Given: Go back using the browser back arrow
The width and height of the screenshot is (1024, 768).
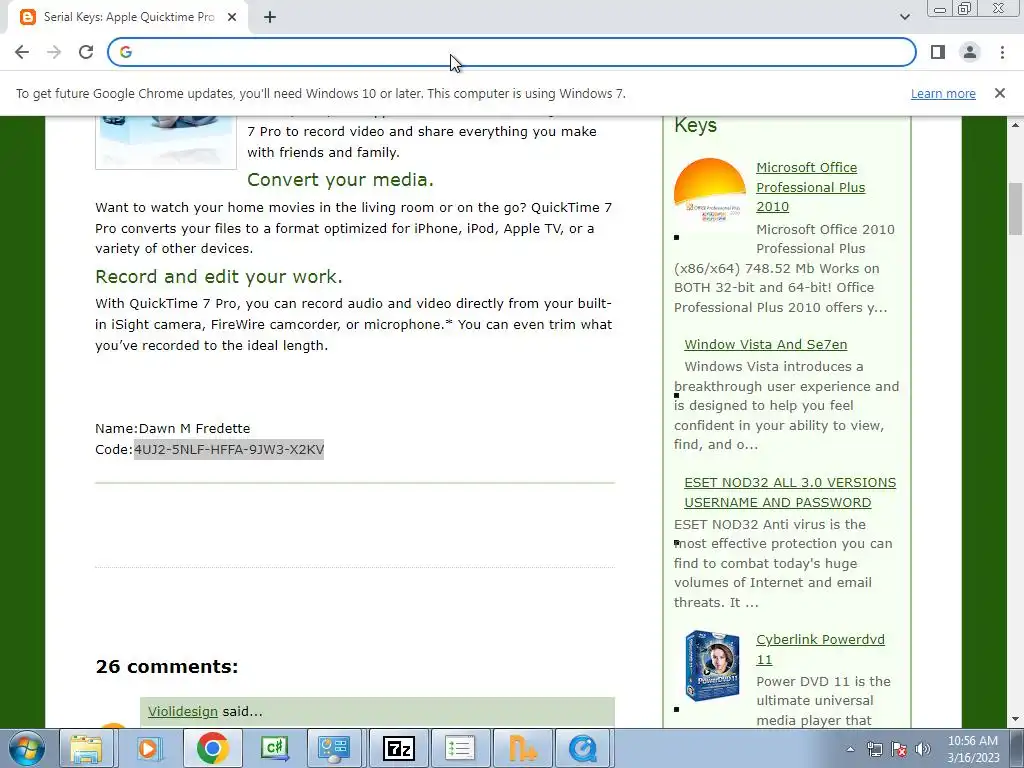Looking at the screenshot, I should pyautogui.click(x=22, y=52).
